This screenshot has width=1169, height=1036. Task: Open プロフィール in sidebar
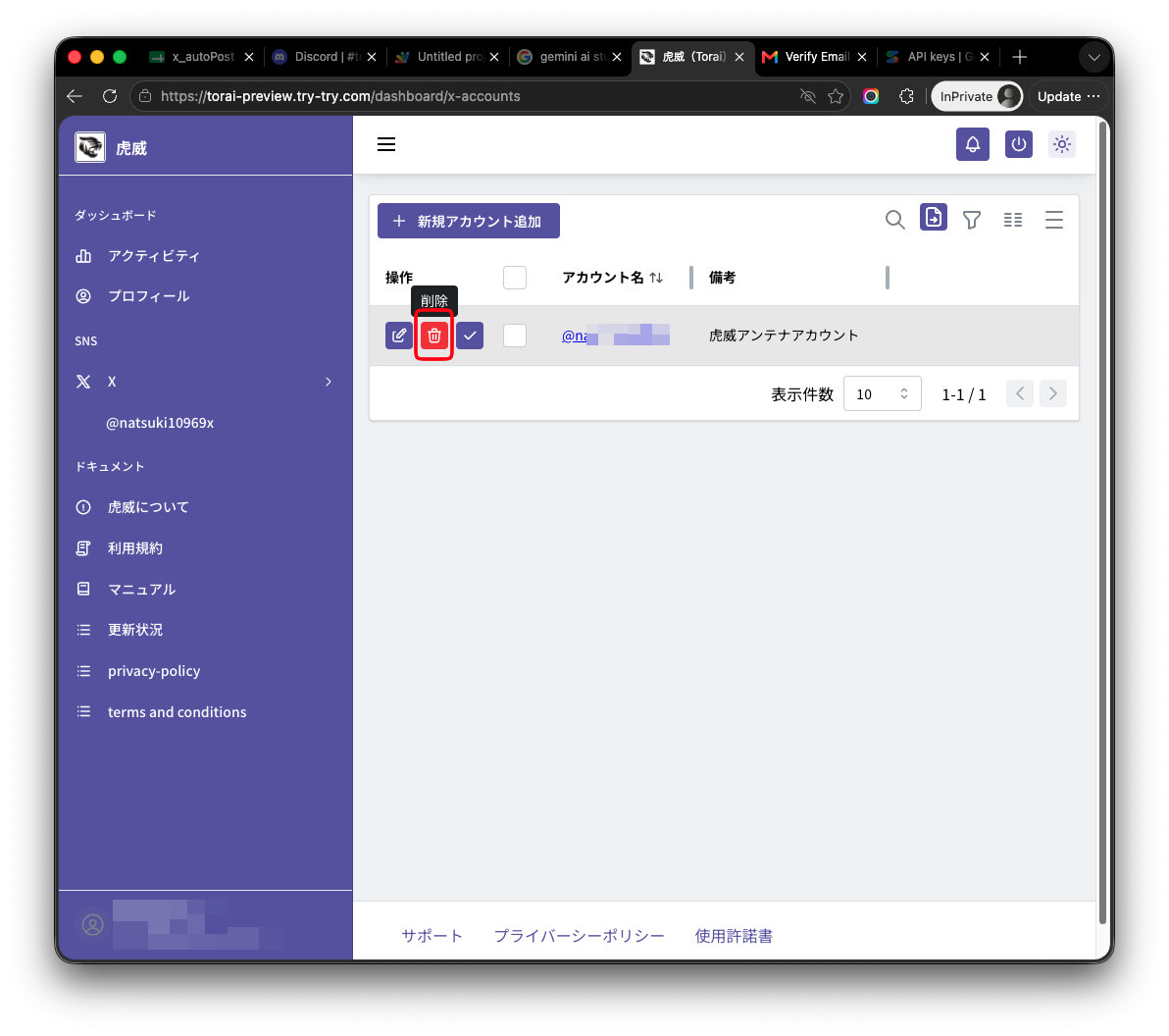tap(148, 296)
